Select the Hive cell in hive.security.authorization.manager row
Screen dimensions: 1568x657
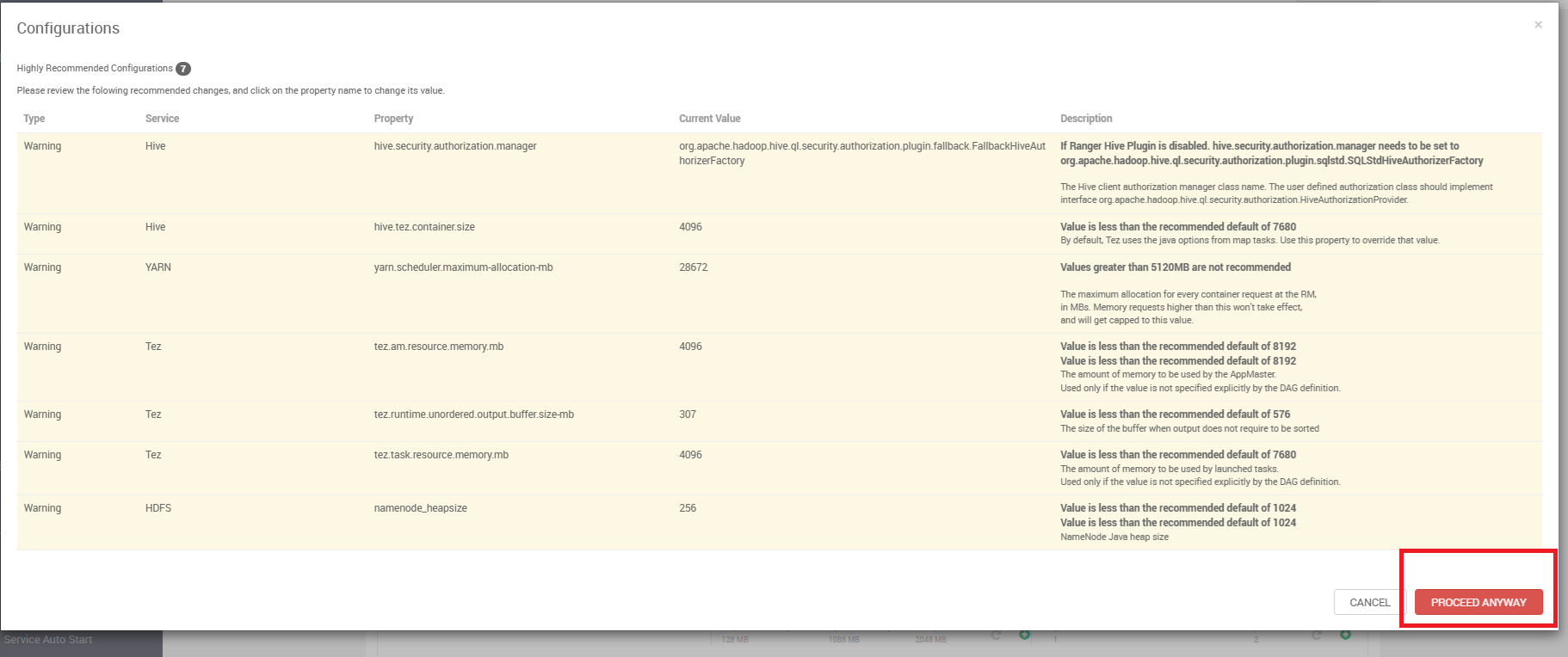(156, 146)
